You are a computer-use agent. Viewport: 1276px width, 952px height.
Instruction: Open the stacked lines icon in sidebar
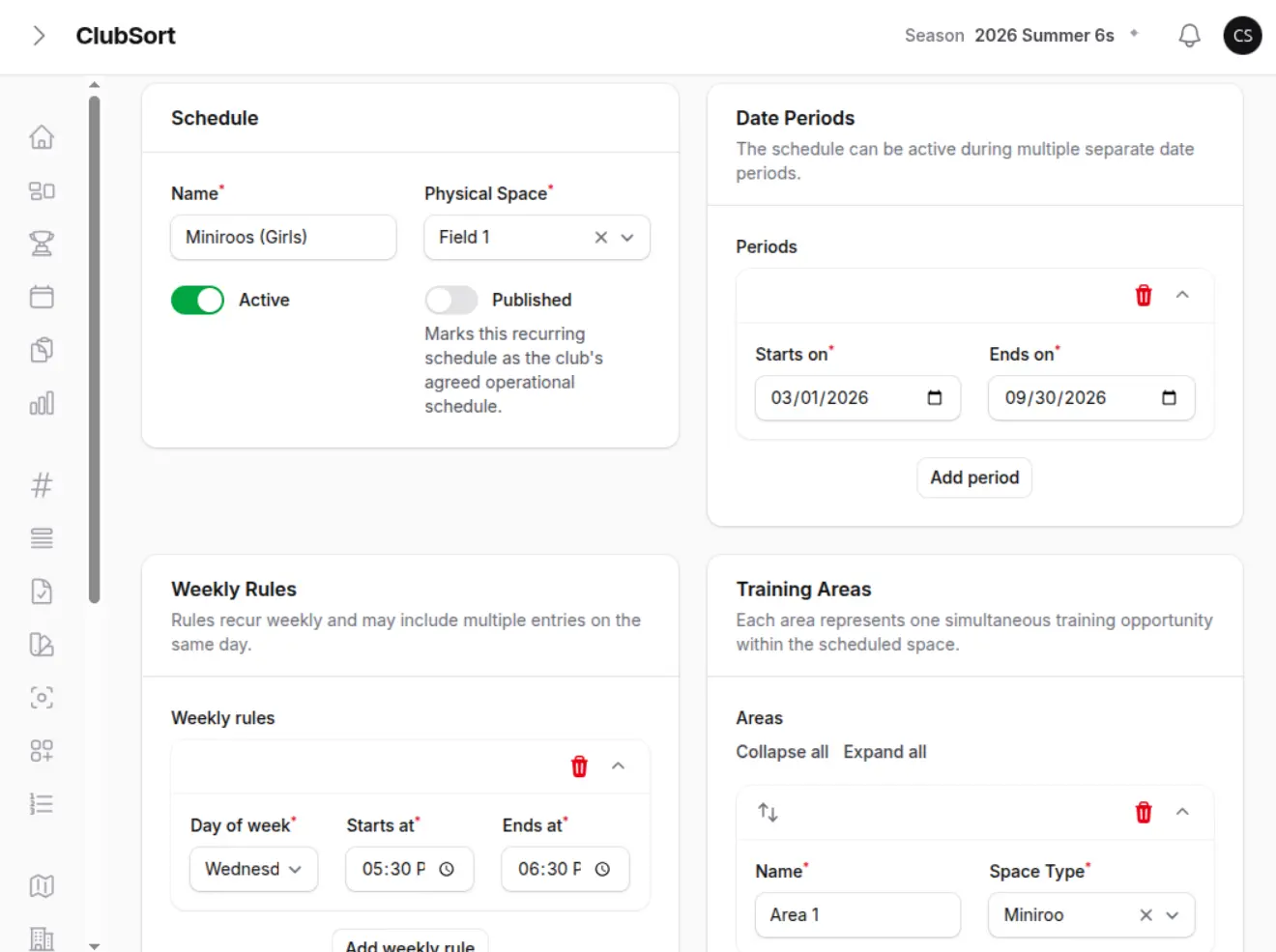42,538
